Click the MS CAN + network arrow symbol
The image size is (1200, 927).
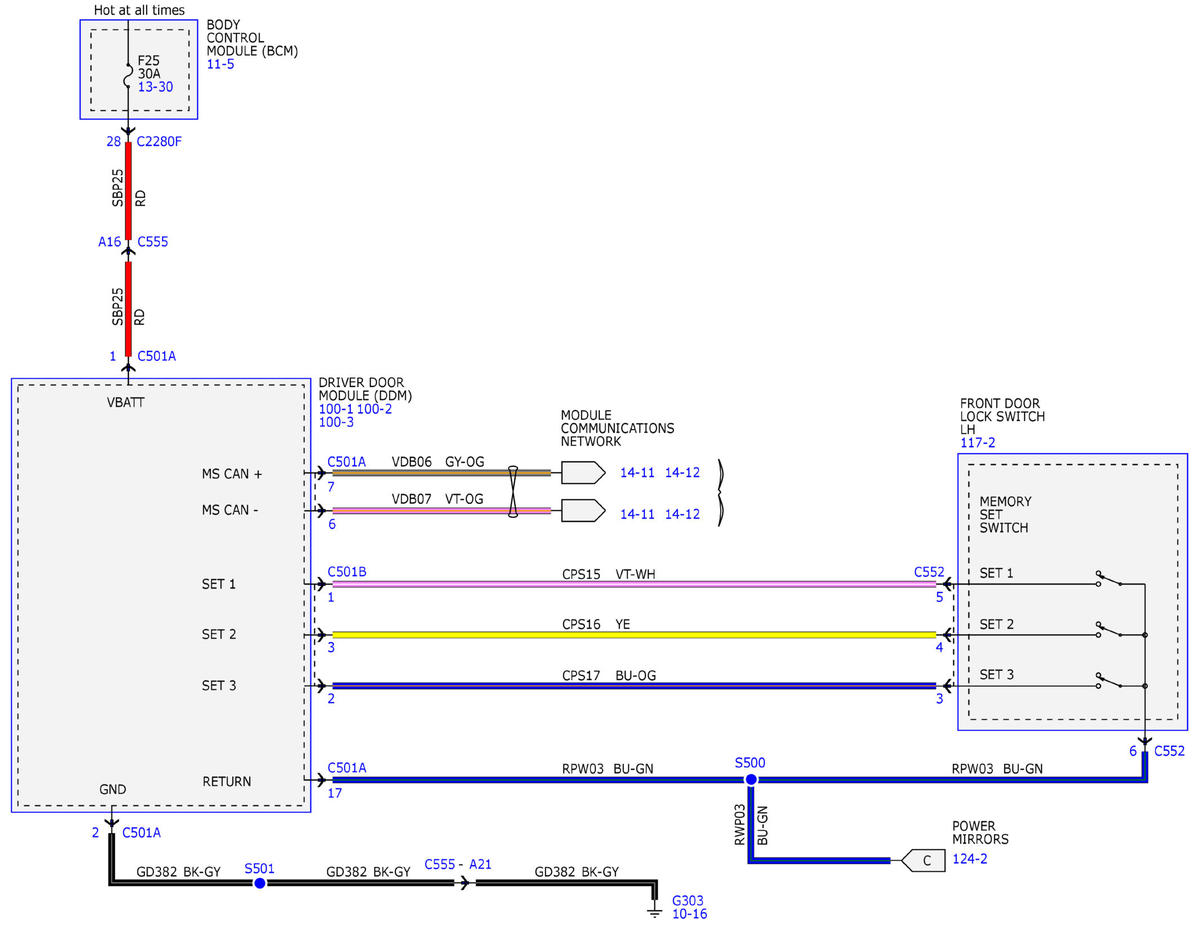pos(583,472)
